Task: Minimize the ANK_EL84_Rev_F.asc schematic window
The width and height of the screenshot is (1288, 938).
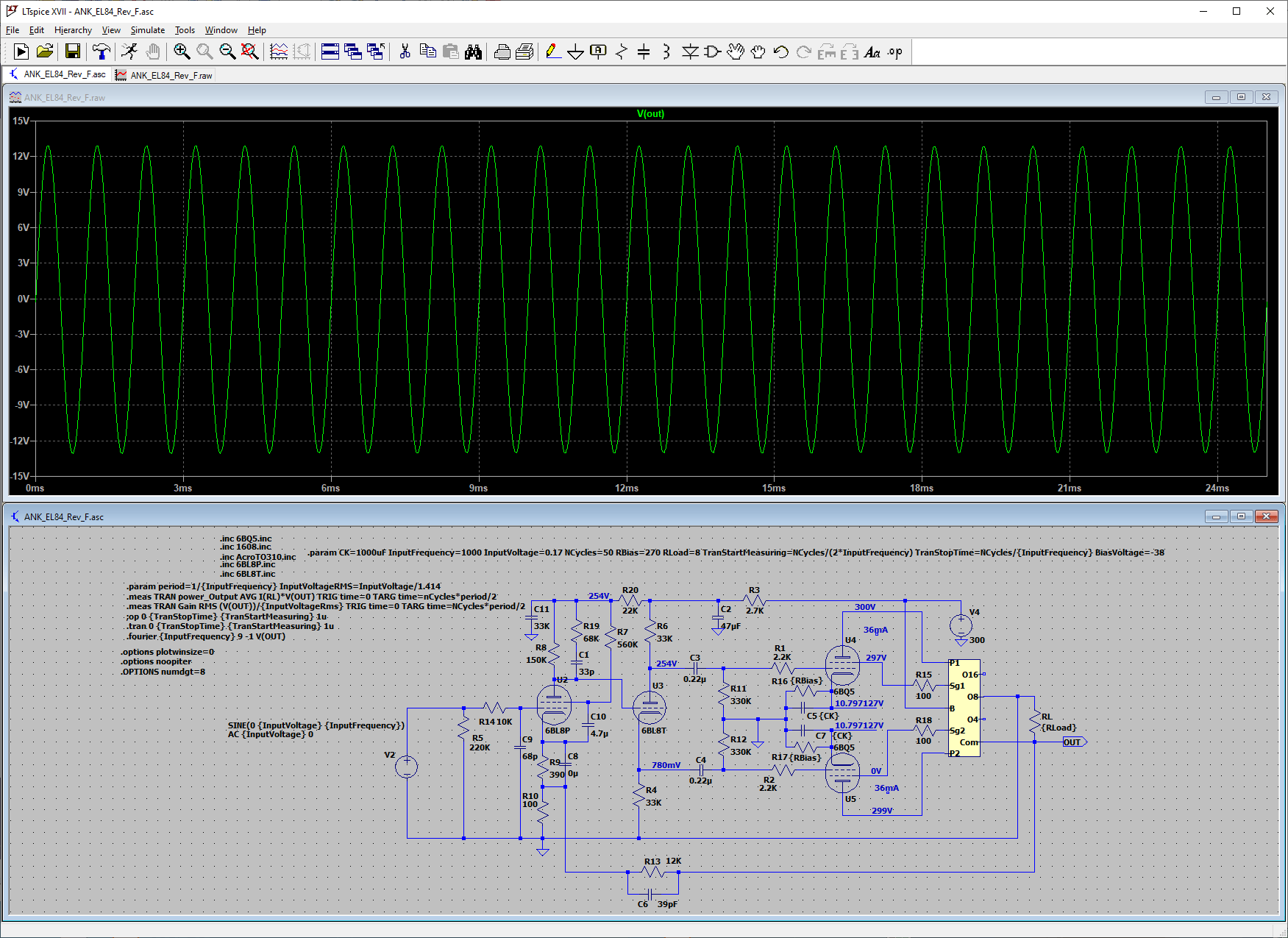Action: point(1216,516)
